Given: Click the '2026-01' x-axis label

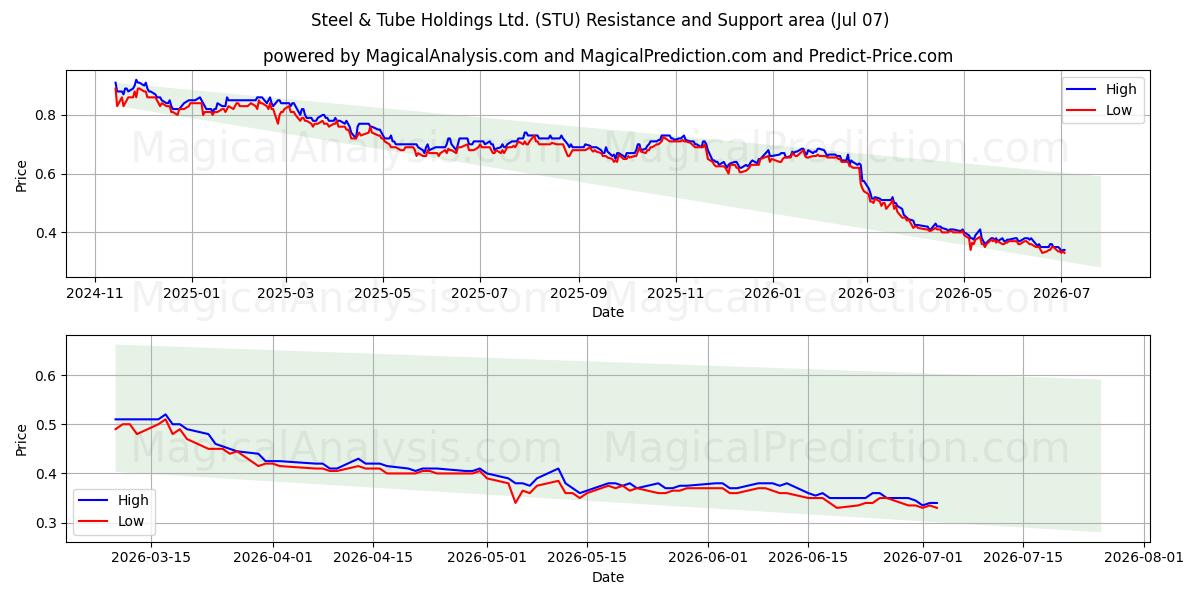Looking at the screenshot, I should pyautogui.click(x=773, y=294).
